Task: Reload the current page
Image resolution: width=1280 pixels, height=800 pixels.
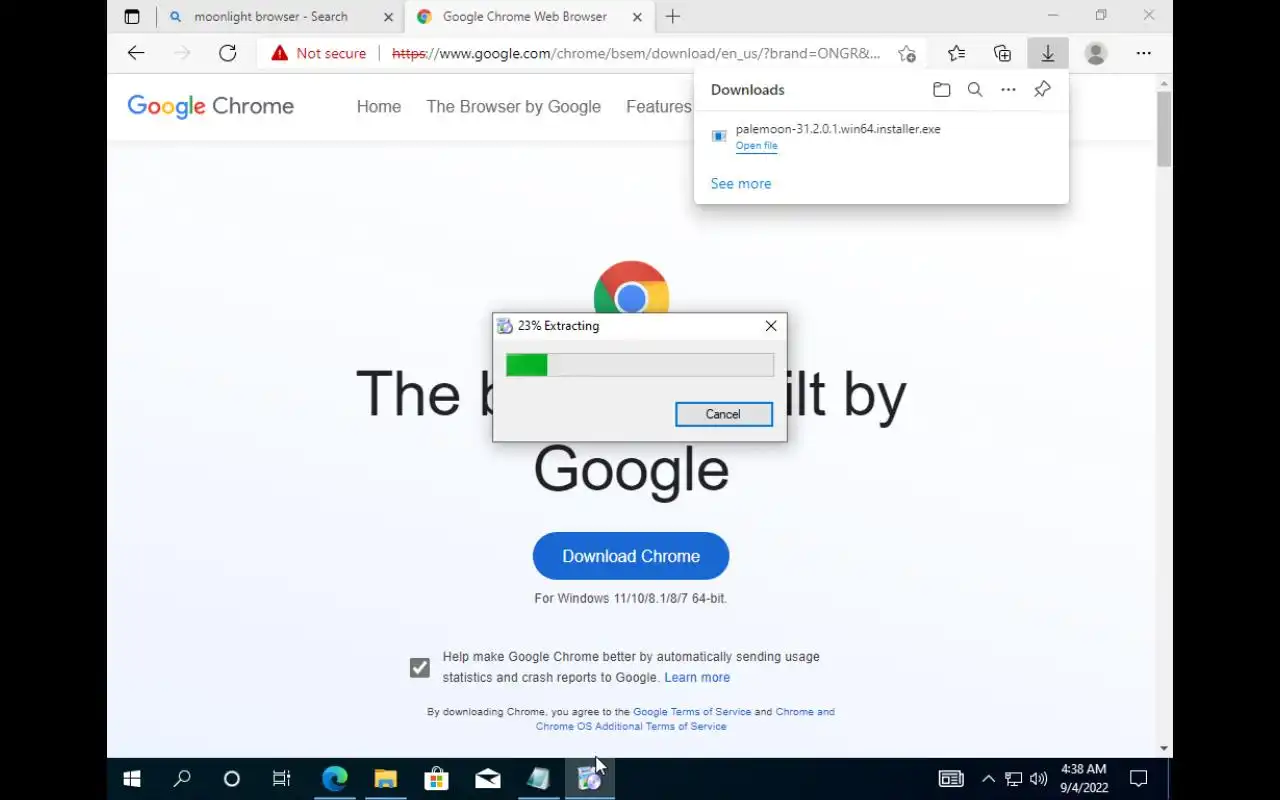Action: click(x=228, y=53)
